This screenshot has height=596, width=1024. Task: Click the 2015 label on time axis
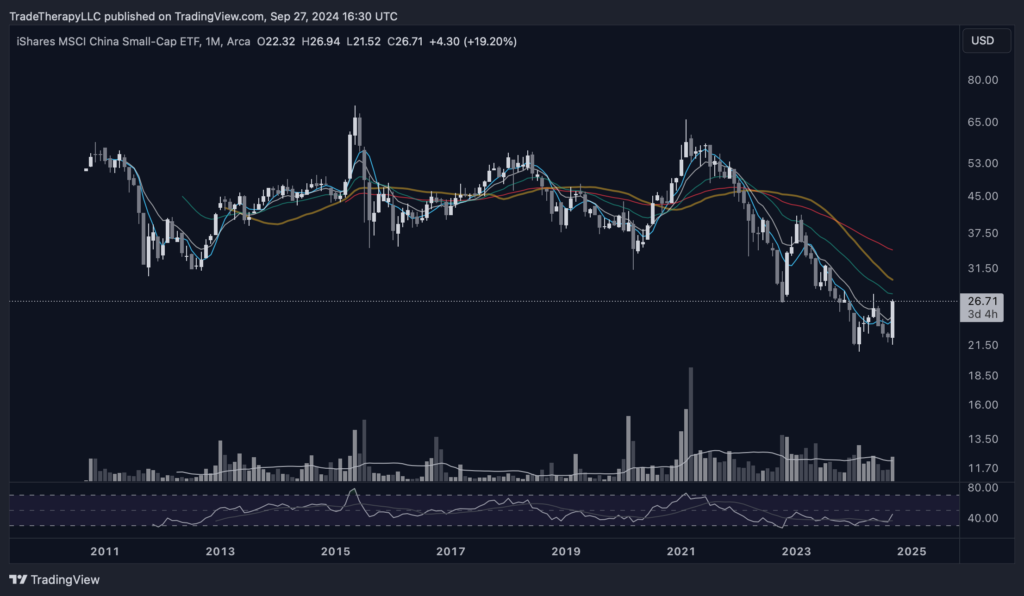point(335,551)
